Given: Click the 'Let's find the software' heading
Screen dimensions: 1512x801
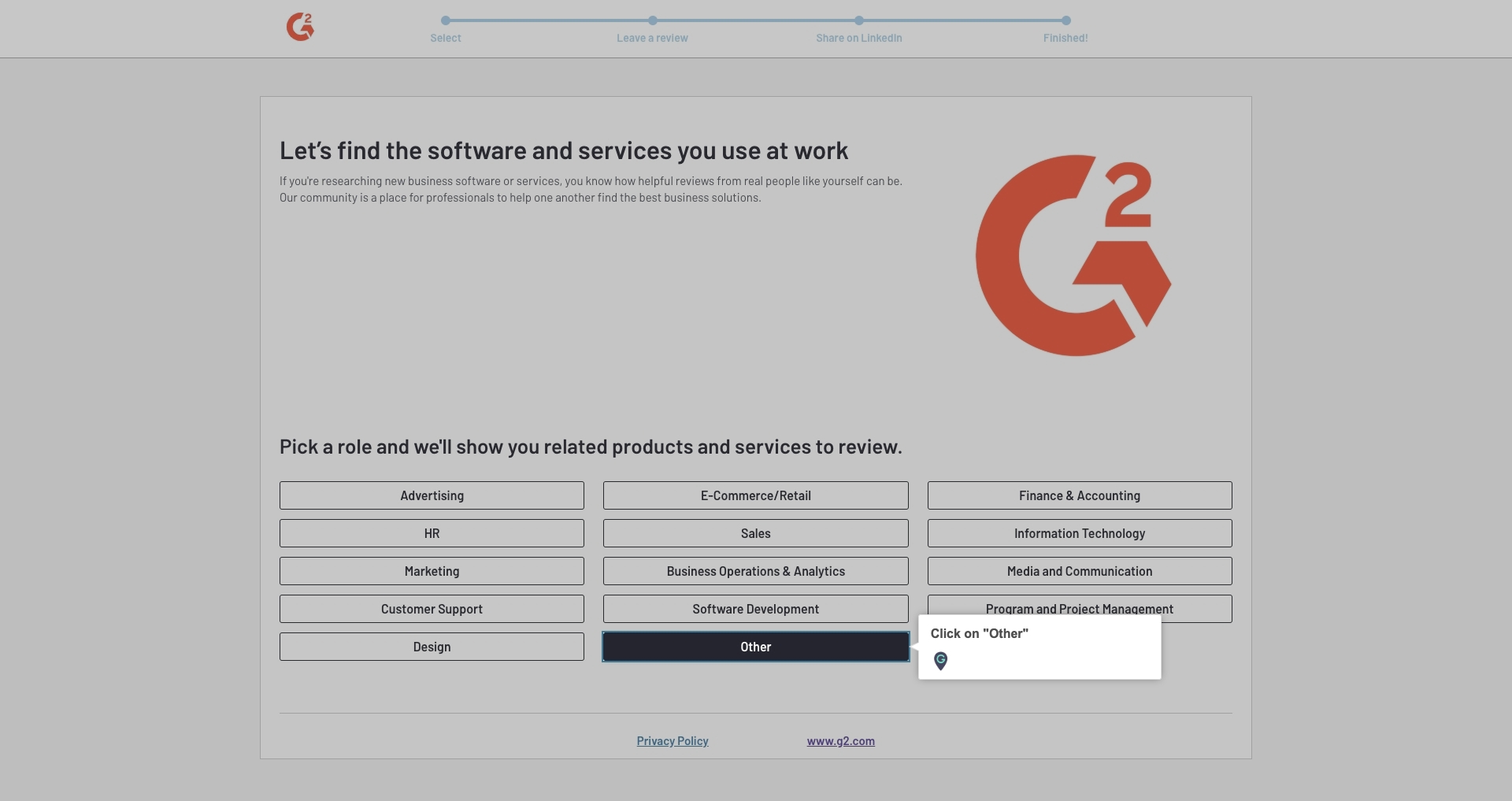Looking at the screenshot, I should point(564,150).
